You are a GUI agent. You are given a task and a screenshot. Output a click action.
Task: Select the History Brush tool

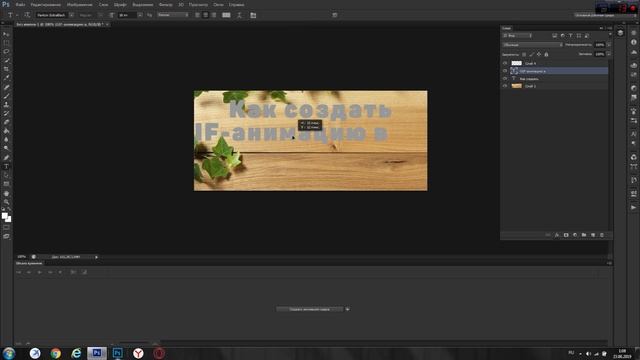coord(6,113)
